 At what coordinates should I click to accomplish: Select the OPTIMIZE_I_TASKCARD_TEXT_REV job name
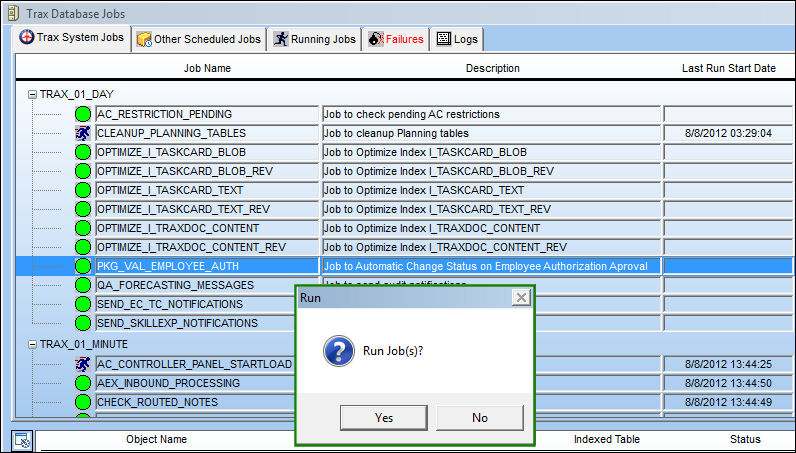(207, 209)
